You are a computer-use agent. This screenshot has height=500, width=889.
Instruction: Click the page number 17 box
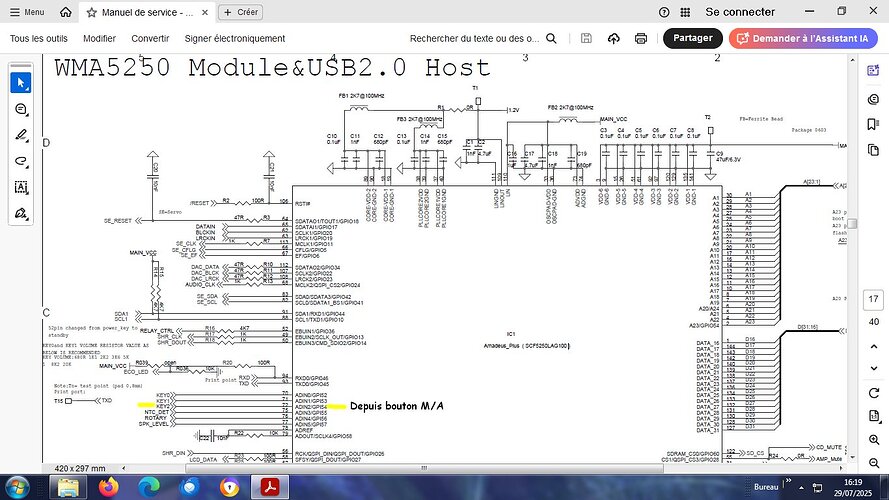click(873, 299)
